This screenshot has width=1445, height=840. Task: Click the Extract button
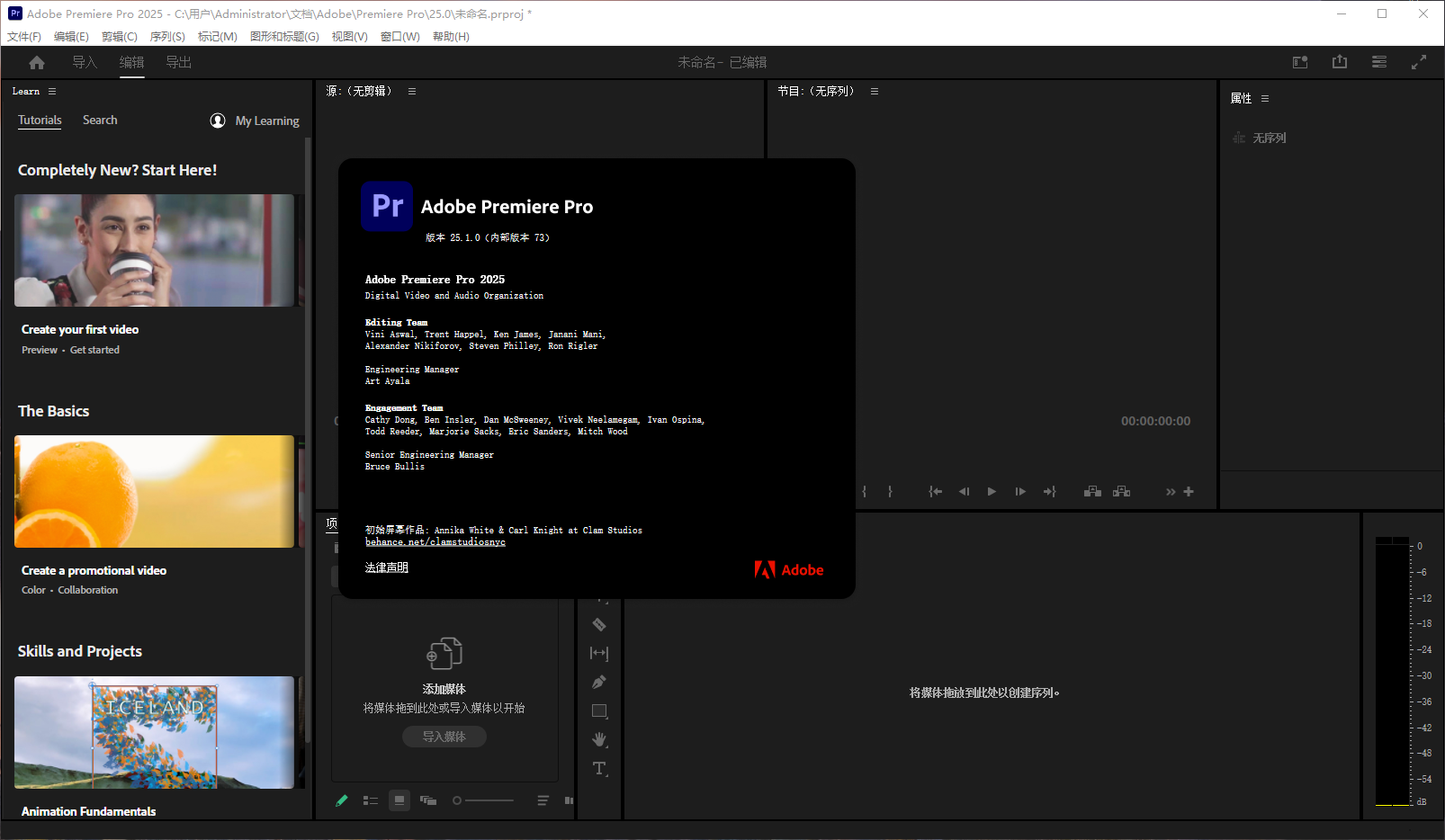pos(1121,491)
